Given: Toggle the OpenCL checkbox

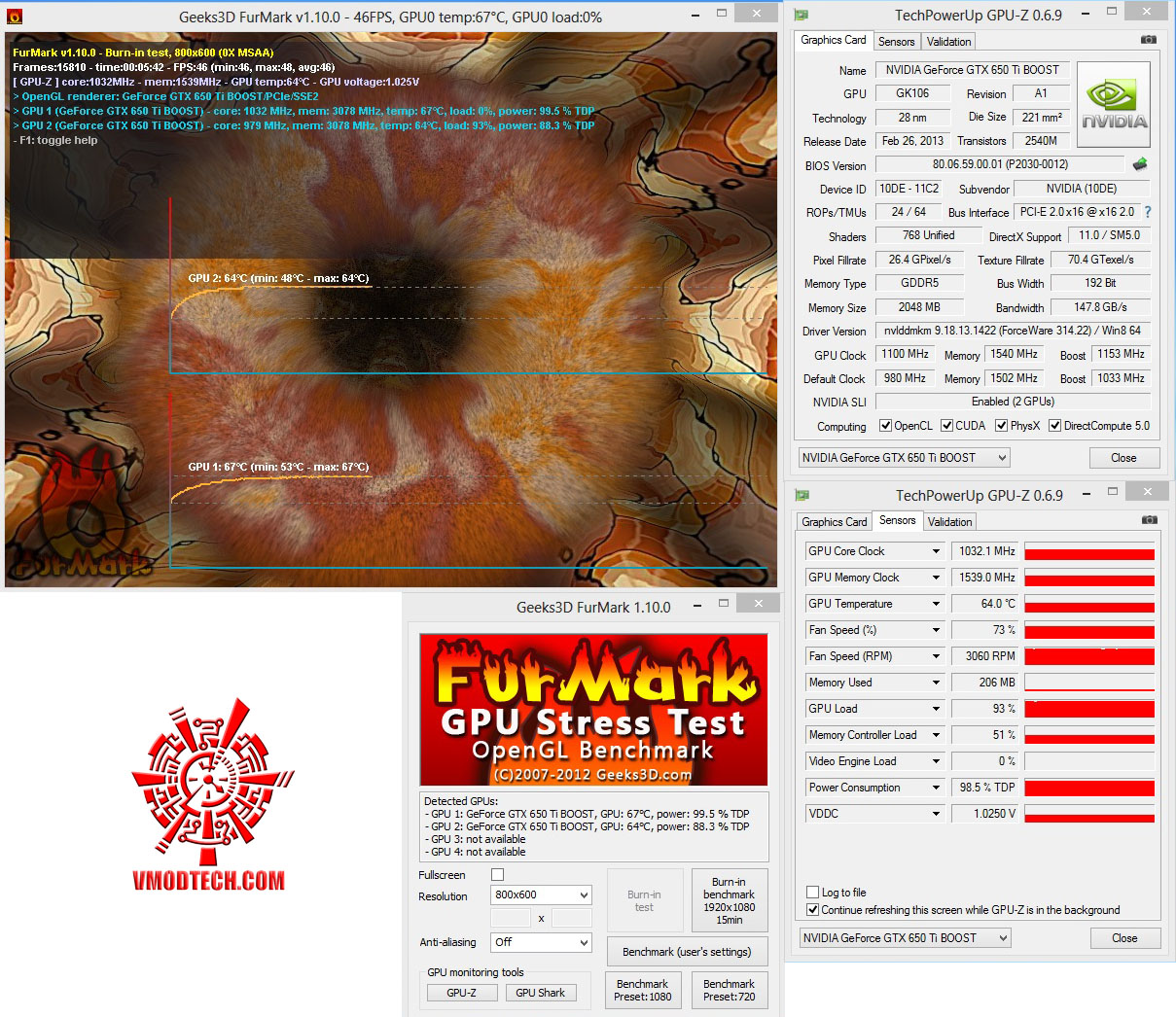Looking at the screenshot, I should [x=885, y=426].
